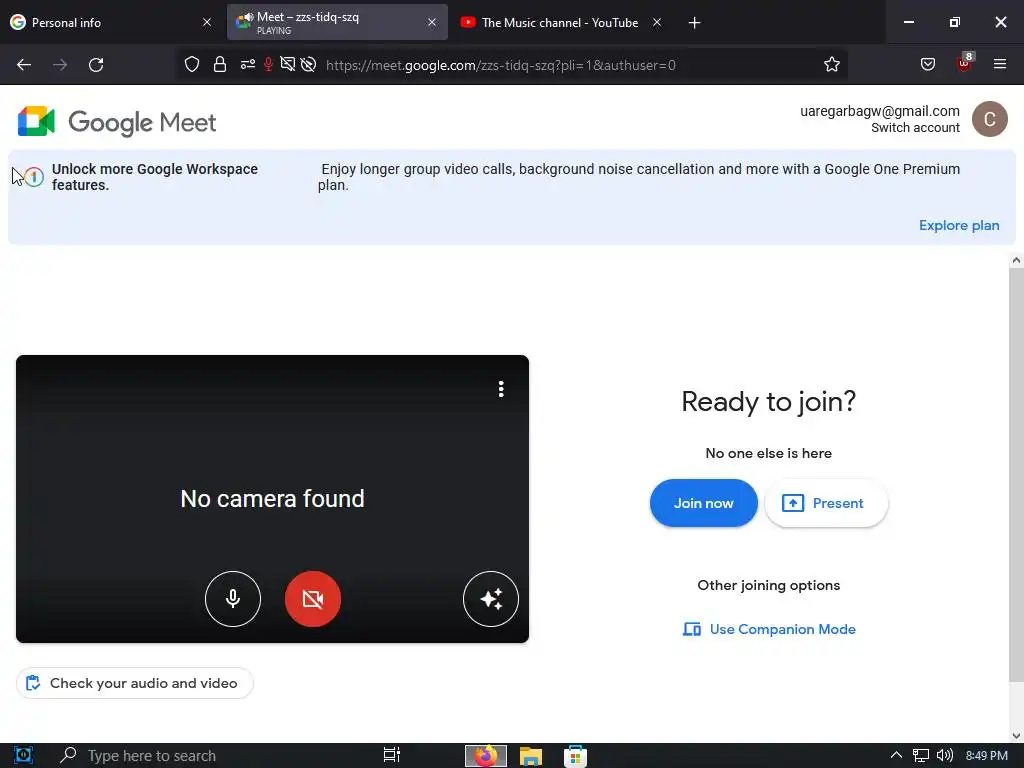1024x768 pixels.
Task: Click page scrollbar up arrow
Action: pos(1016,261)
